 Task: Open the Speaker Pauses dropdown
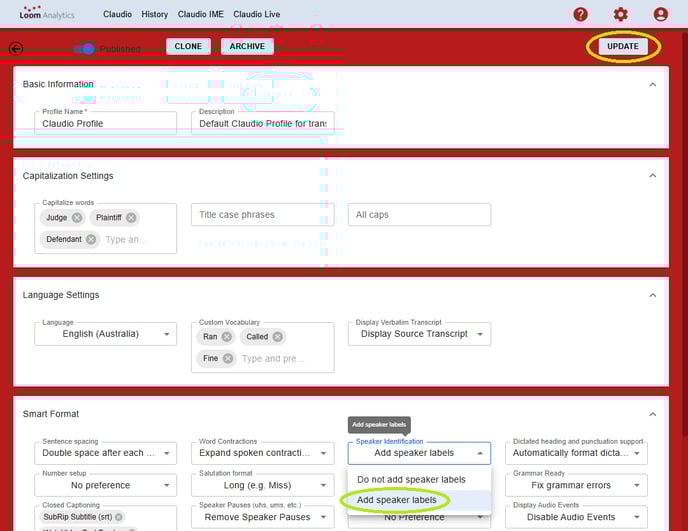pyautogui.click(x=262, y=517)
